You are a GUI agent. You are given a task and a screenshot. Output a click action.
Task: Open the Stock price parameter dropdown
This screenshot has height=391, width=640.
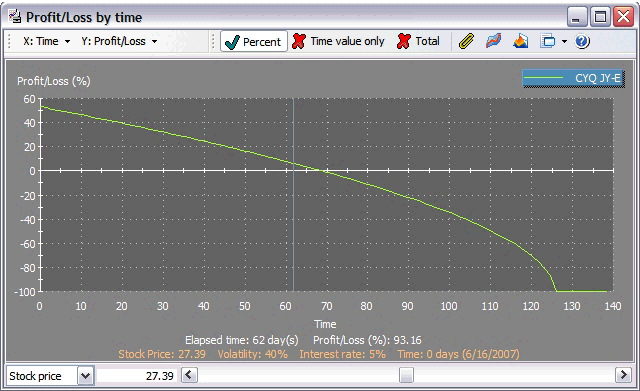pos(85,375)
